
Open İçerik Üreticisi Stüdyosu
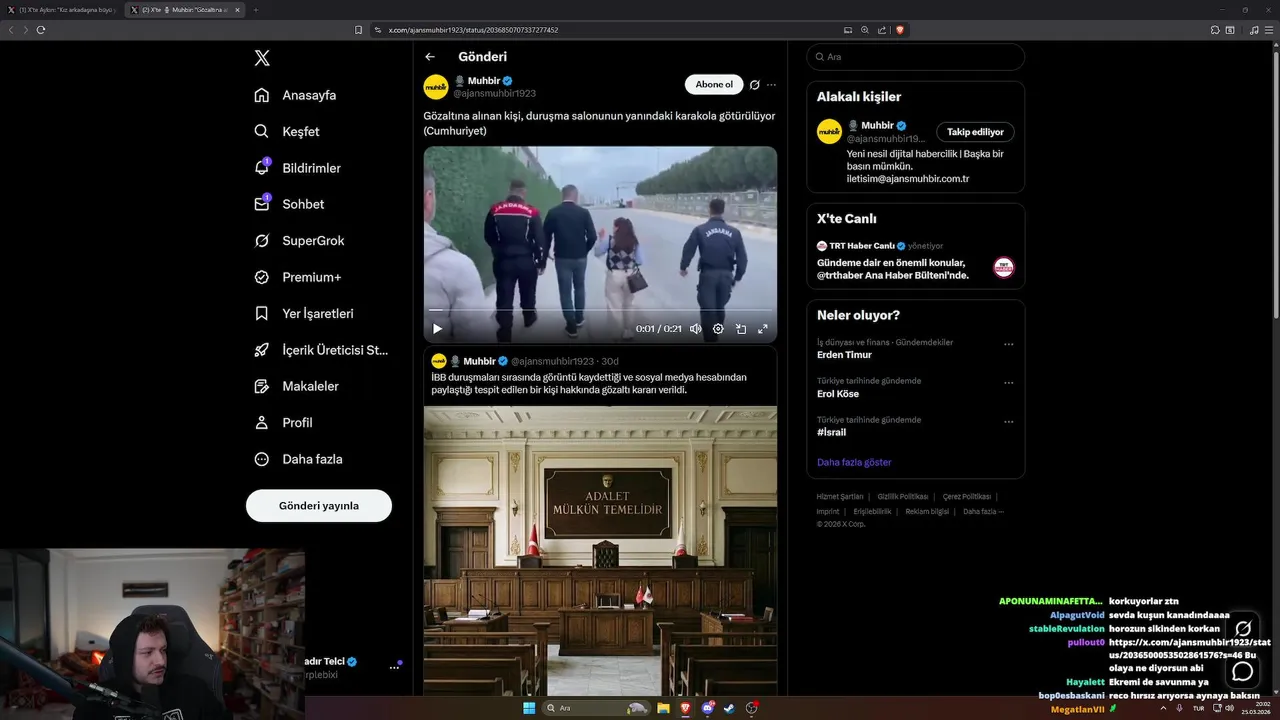click(x=322, y=350)
